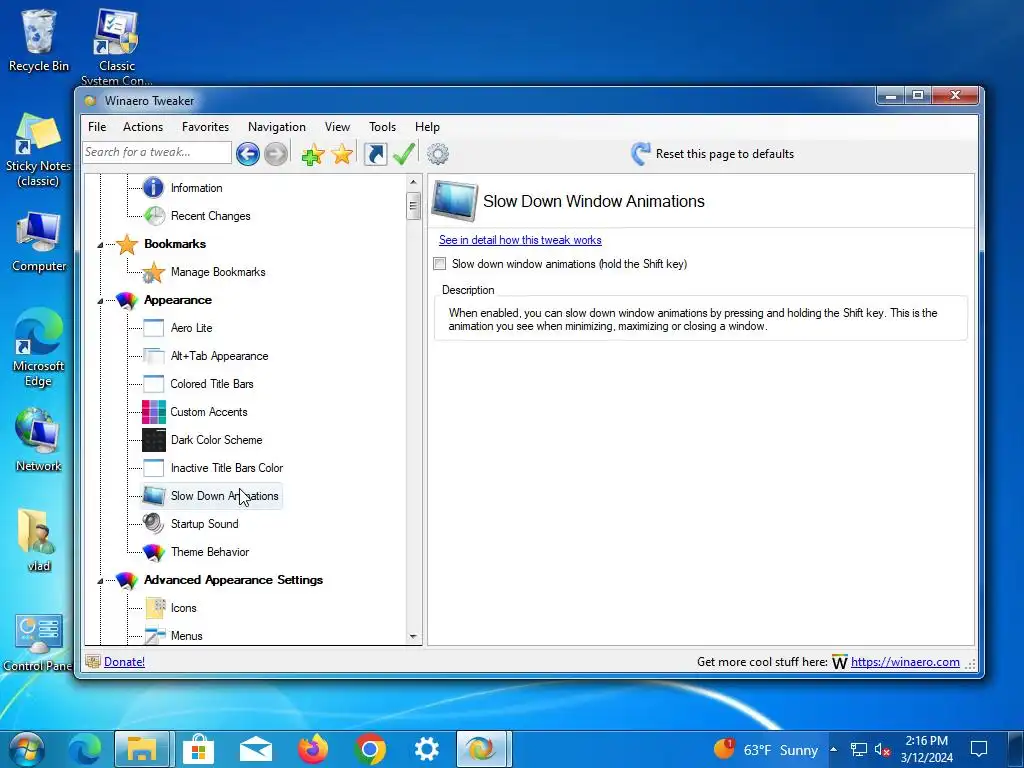Click the Search for a tweak field
The image size is (1024, 768).
point(157,152)
